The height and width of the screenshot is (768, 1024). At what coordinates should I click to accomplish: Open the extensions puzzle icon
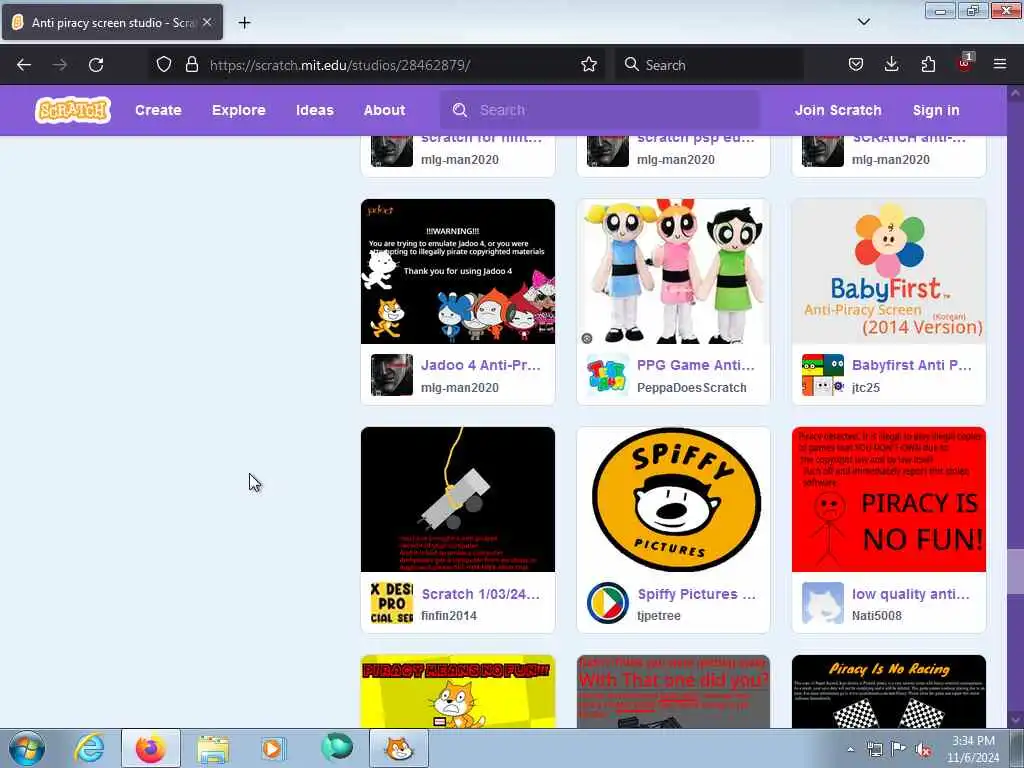(x=928, y=65)
